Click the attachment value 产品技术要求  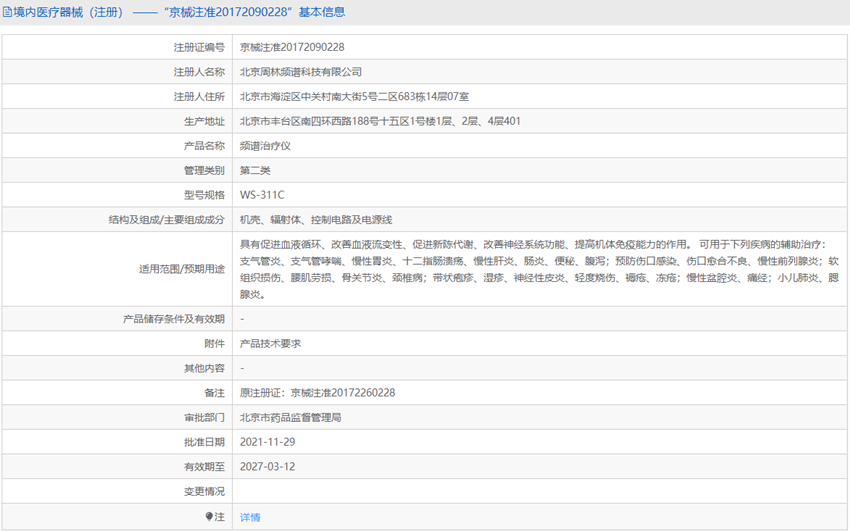click(270, 343)
